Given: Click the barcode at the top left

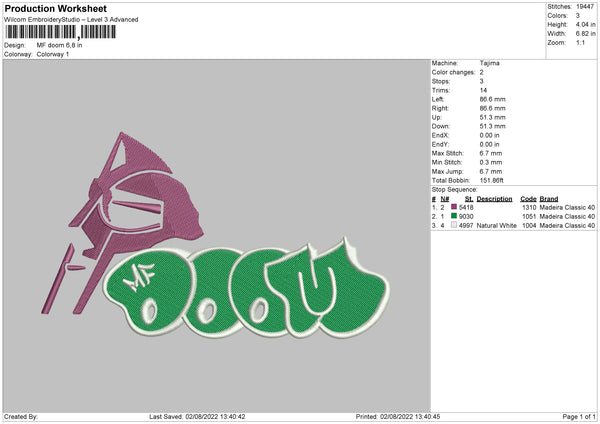Looking at the screenshot, I should [x=60, y=32].
